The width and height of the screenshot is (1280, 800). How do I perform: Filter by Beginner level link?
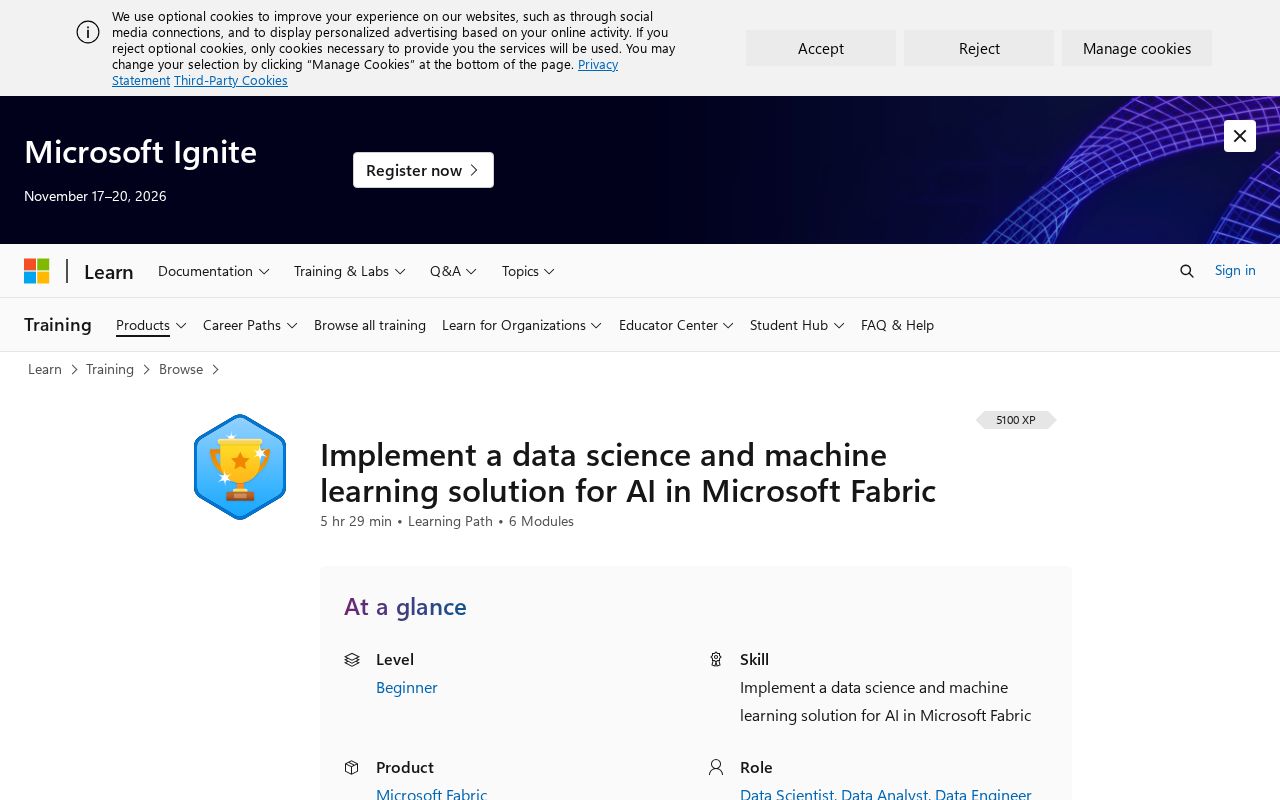coord(407,687)
